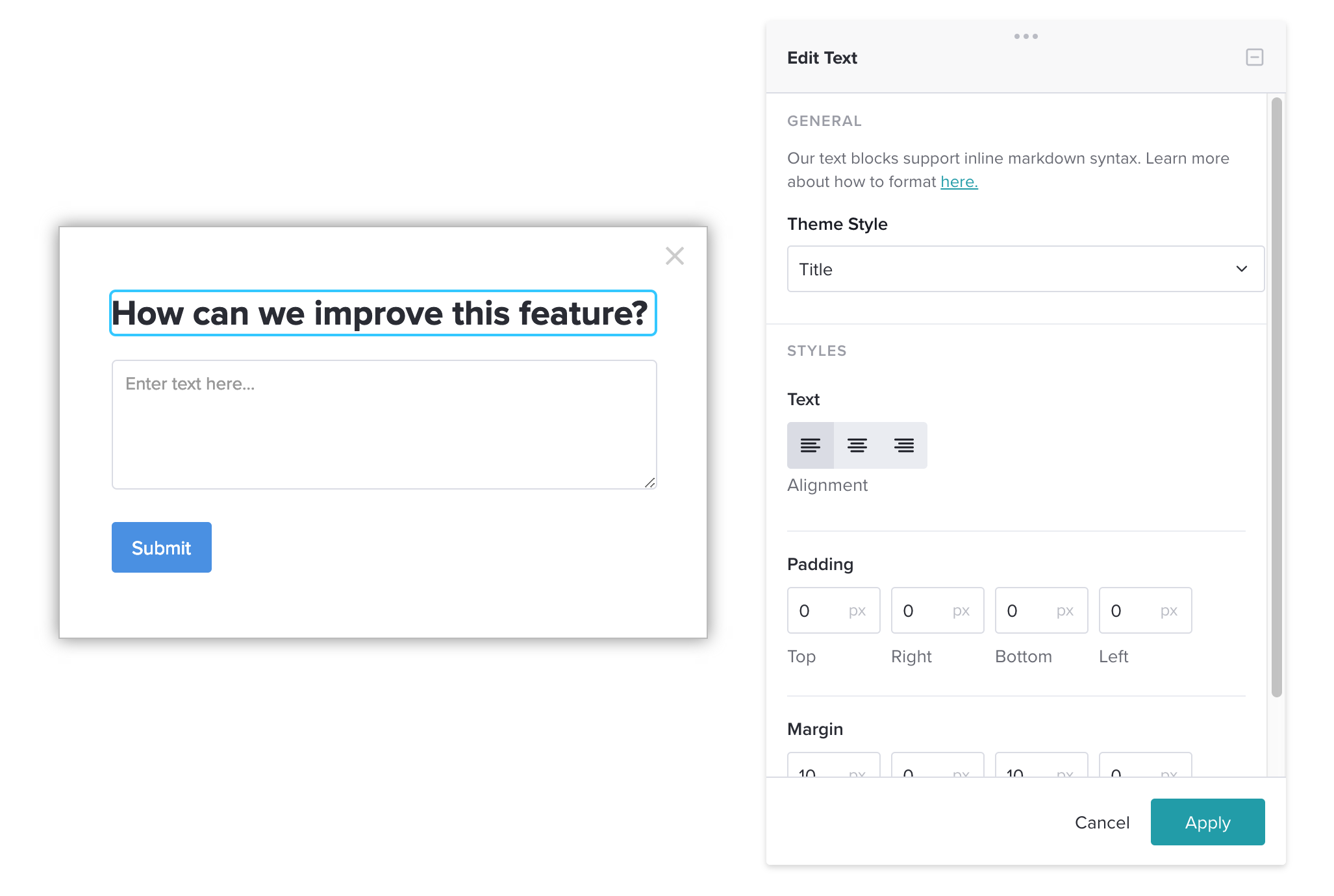Activate the right alignment option
Screen dimensions: 1334x896
[904, 445]
